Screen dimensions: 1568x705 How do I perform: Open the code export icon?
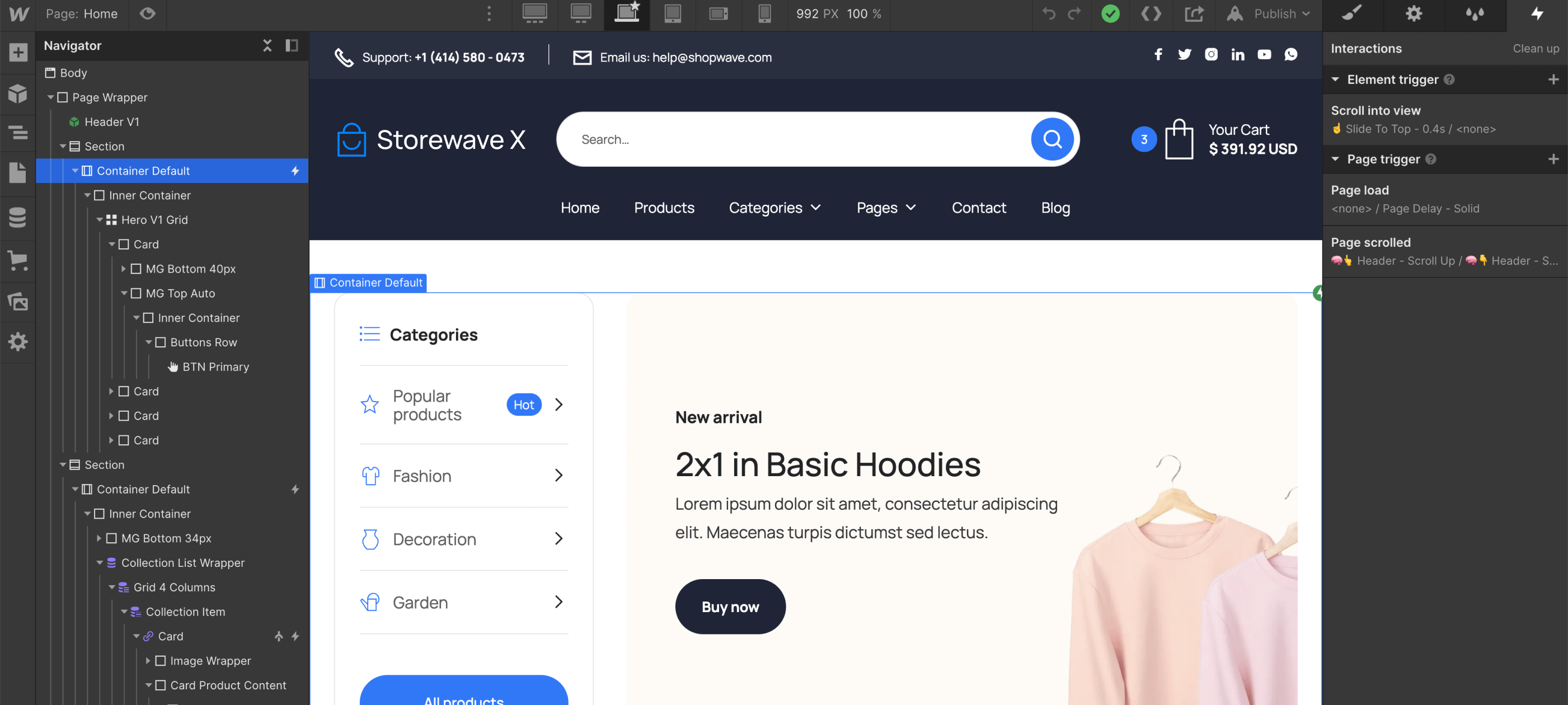coord(1151,13)
